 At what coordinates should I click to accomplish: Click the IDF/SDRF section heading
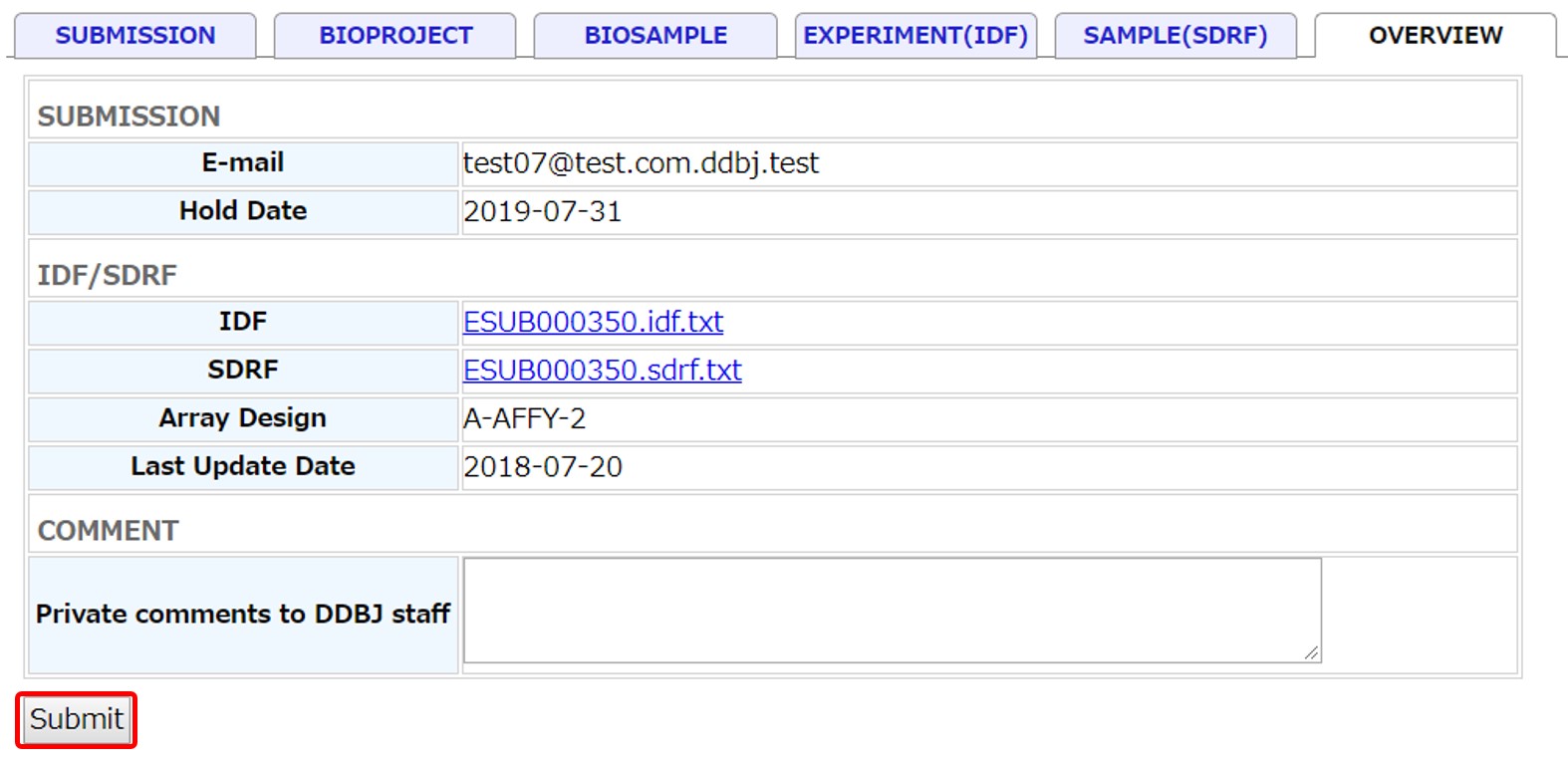(x=107, y=275)
